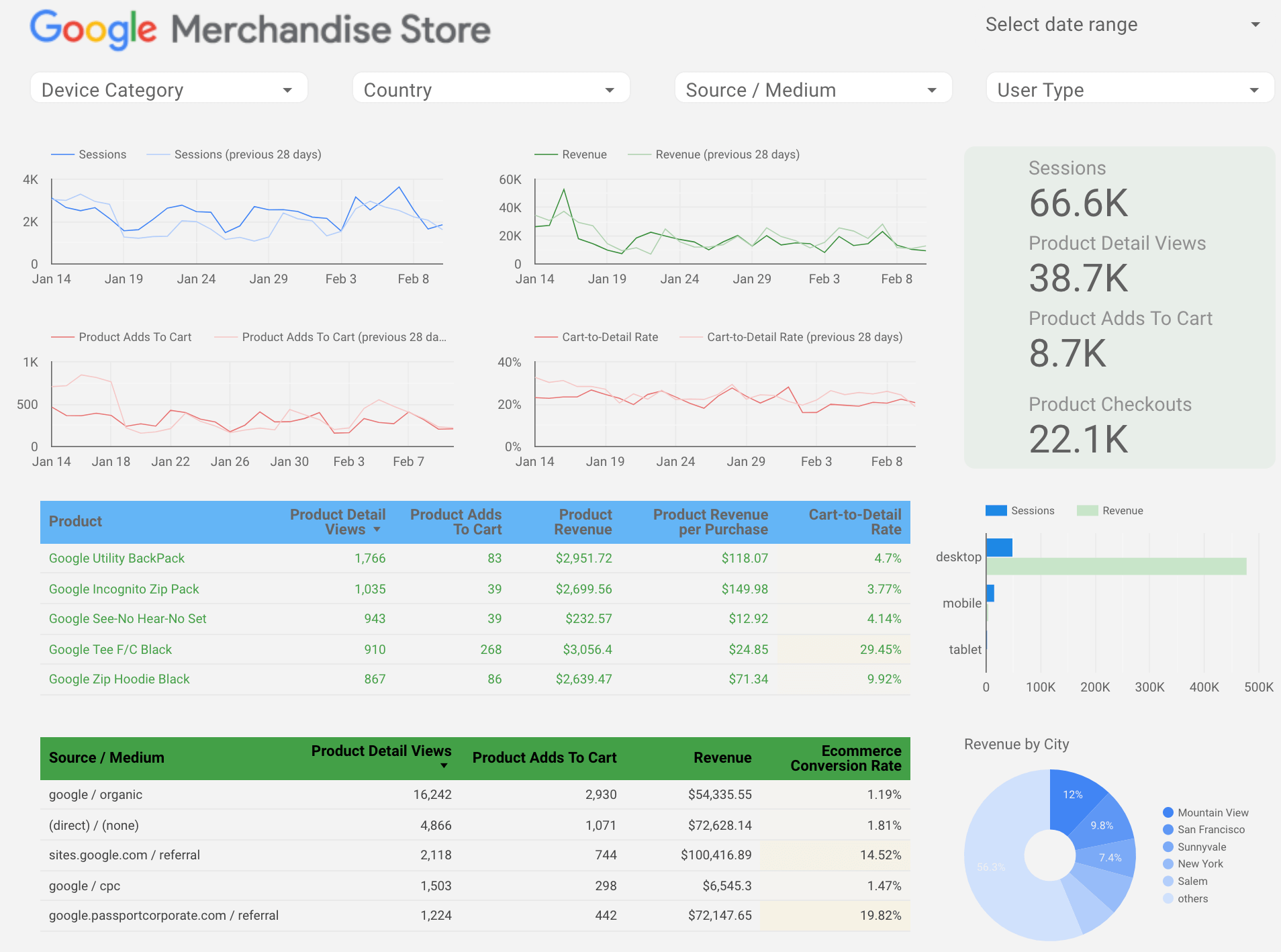
Task: Open the Device Category filter dropdown
Action: click(169, 89)
